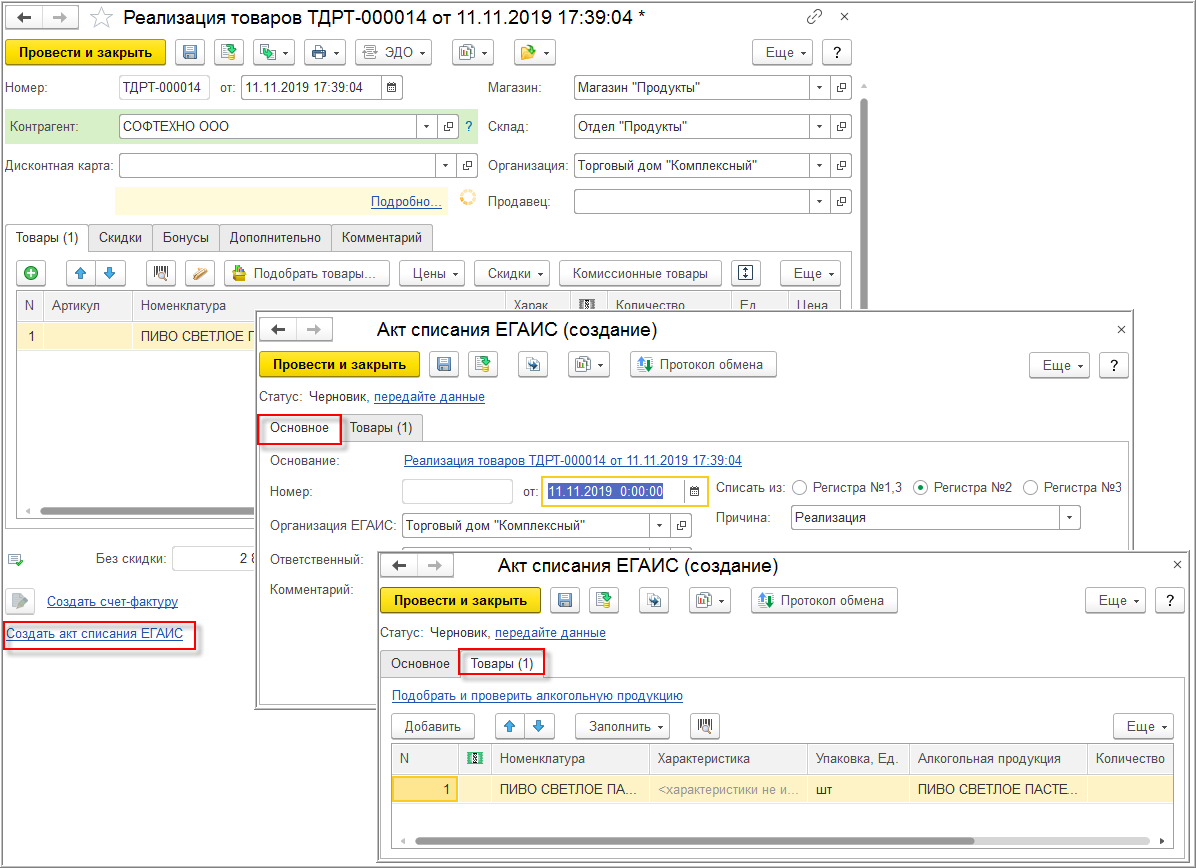Viewport: 1196px width, 868px height.
Task: Open the ЭДО dropdown menu
Action: tap(394, 53)
